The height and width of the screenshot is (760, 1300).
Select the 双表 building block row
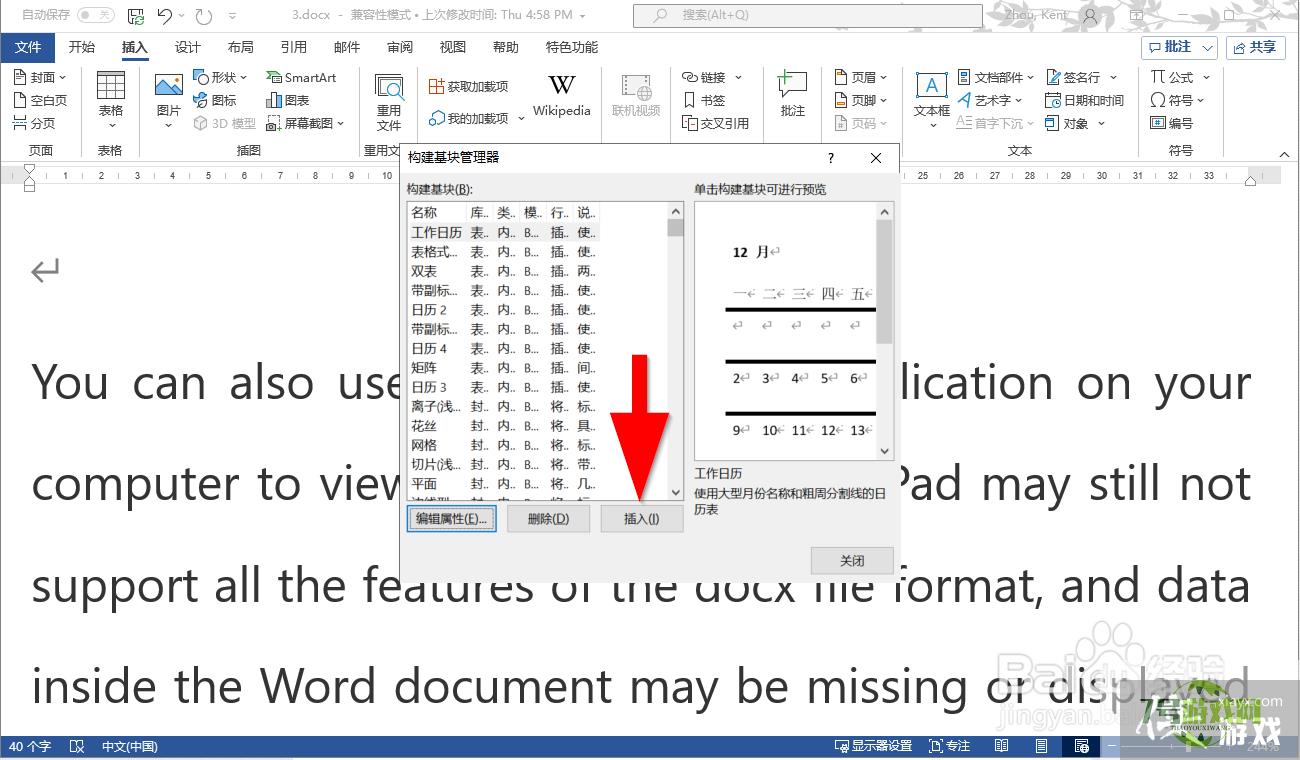click(x=504, y=271)
